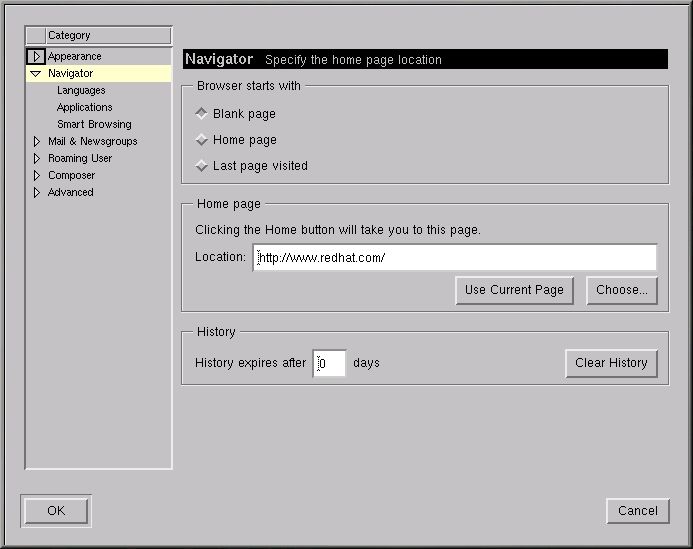Image resolution: width=693 pixels, height=549 pixels.
Task: Click the Choose... button
Action: (621, 290)
